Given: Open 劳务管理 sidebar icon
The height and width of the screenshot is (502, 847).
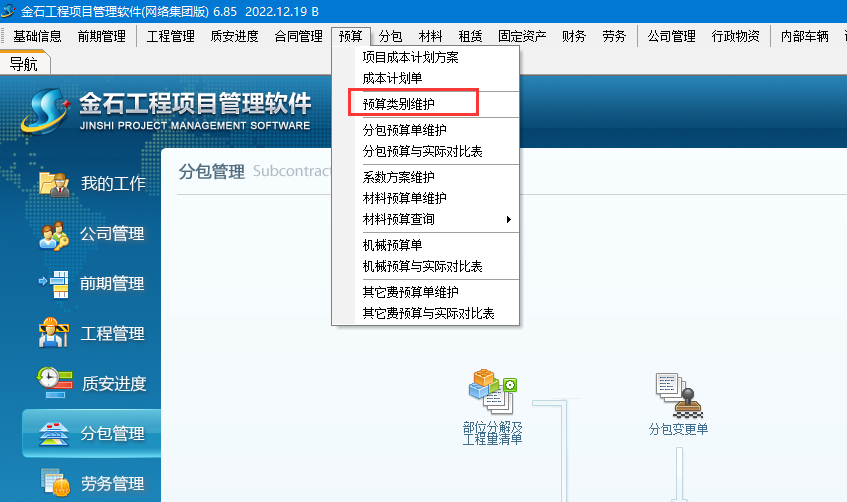Looking at the screenshot, I should [54, 482].
